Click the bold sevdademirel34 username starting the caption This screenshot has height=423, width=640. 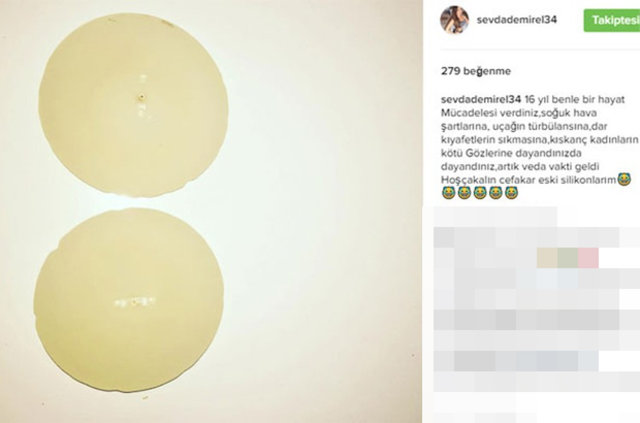click(481, 99)
